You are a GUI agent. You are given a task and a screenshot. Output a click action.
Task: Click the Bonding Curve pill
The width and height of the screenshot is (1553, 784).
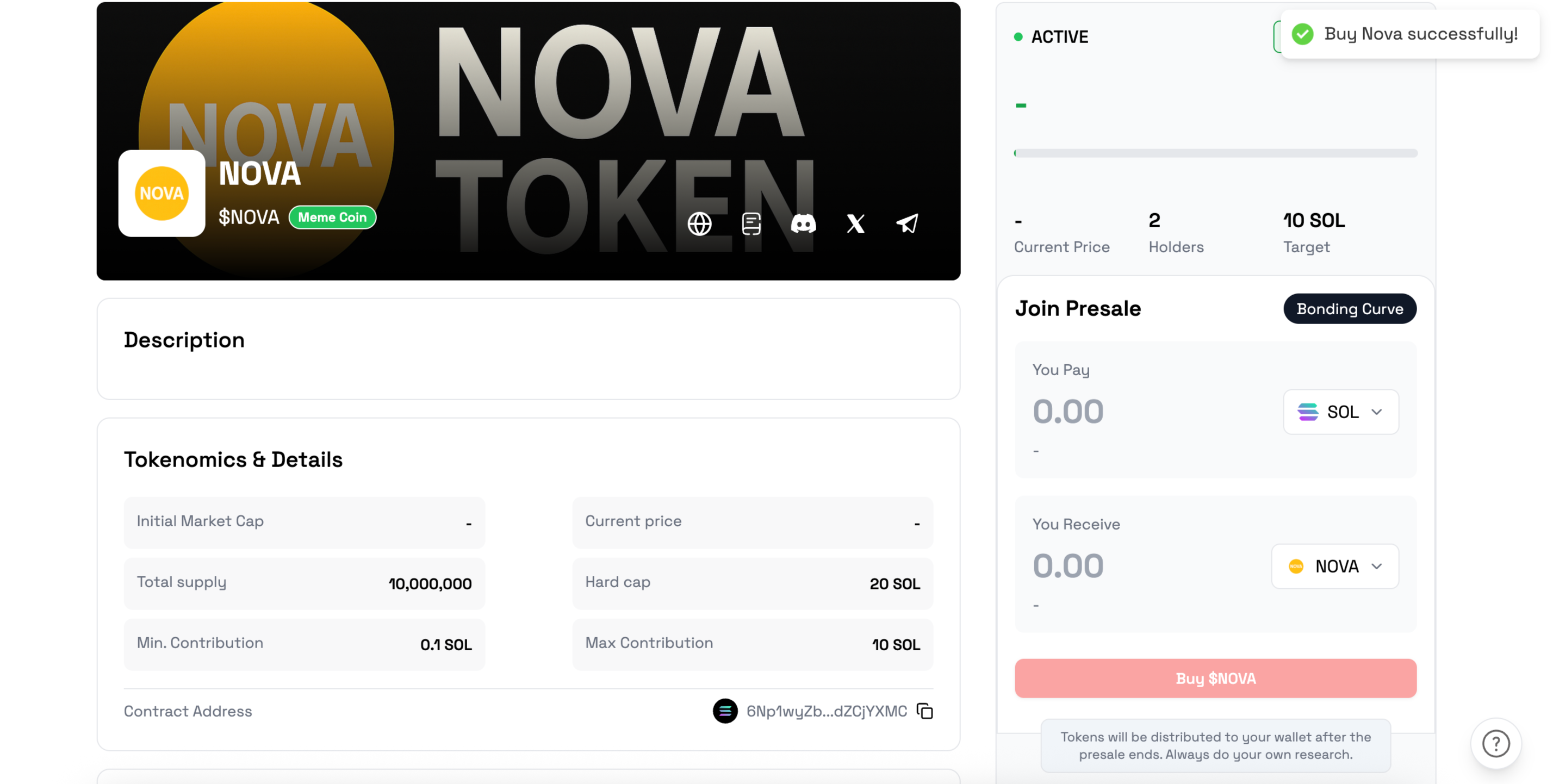tap(1349, 308)
